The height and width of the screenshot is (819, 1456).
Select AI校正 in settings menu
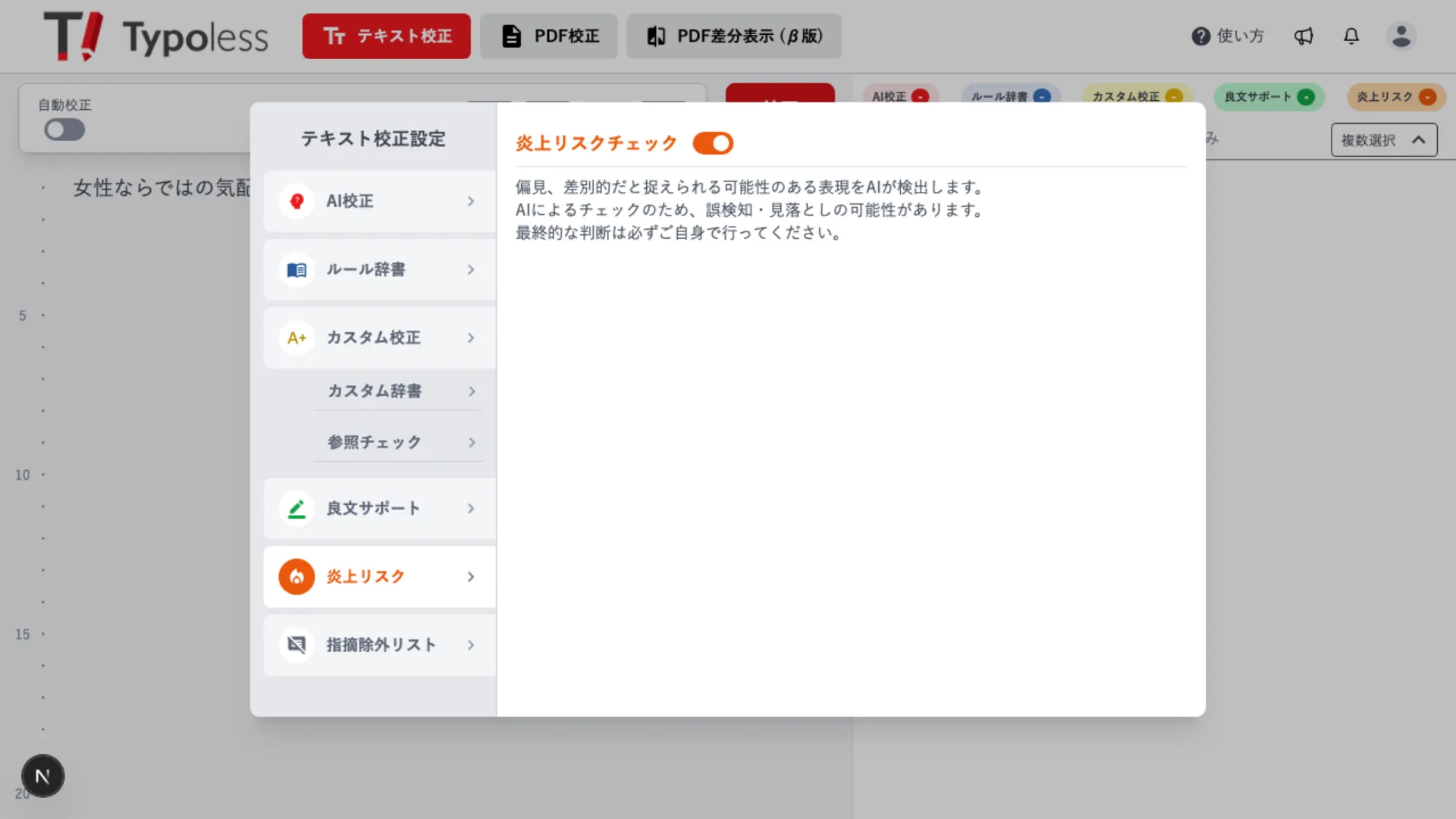tap(380, 201)
